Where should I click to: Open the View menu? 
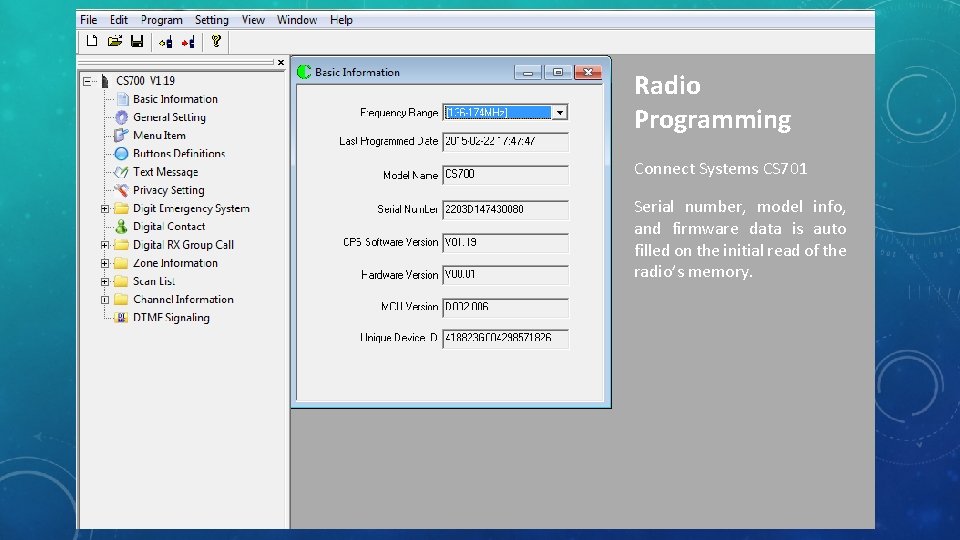click(x=253, y=20)
